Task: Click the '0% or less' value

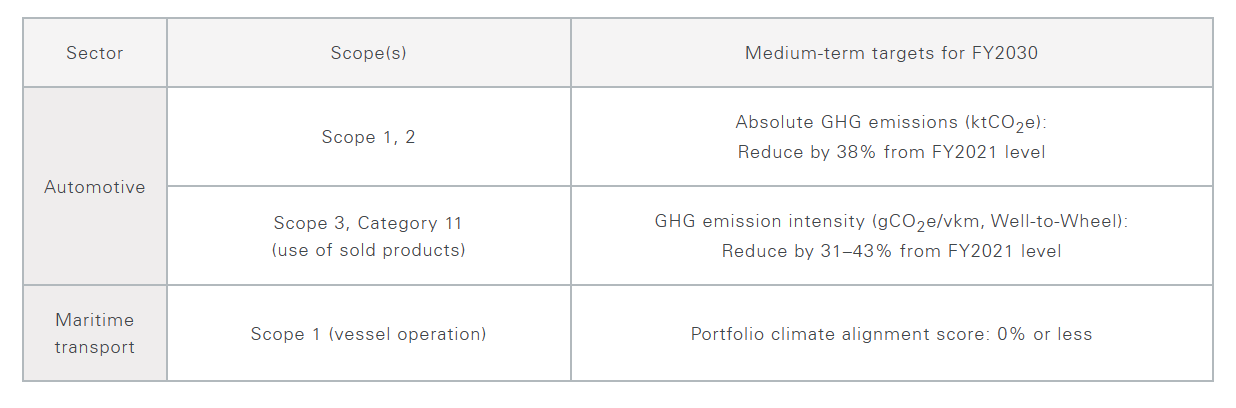Action: [1045, 333]
